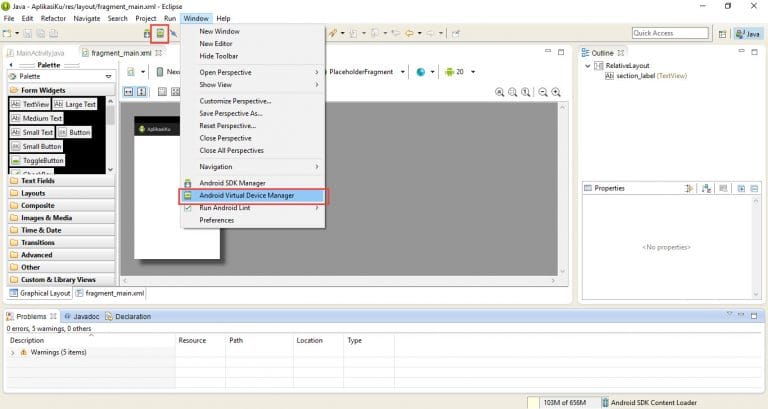Viewport: 768px width, 409px height.
Task: Click the heap status 103M of 656M
Action: [564, 403]
